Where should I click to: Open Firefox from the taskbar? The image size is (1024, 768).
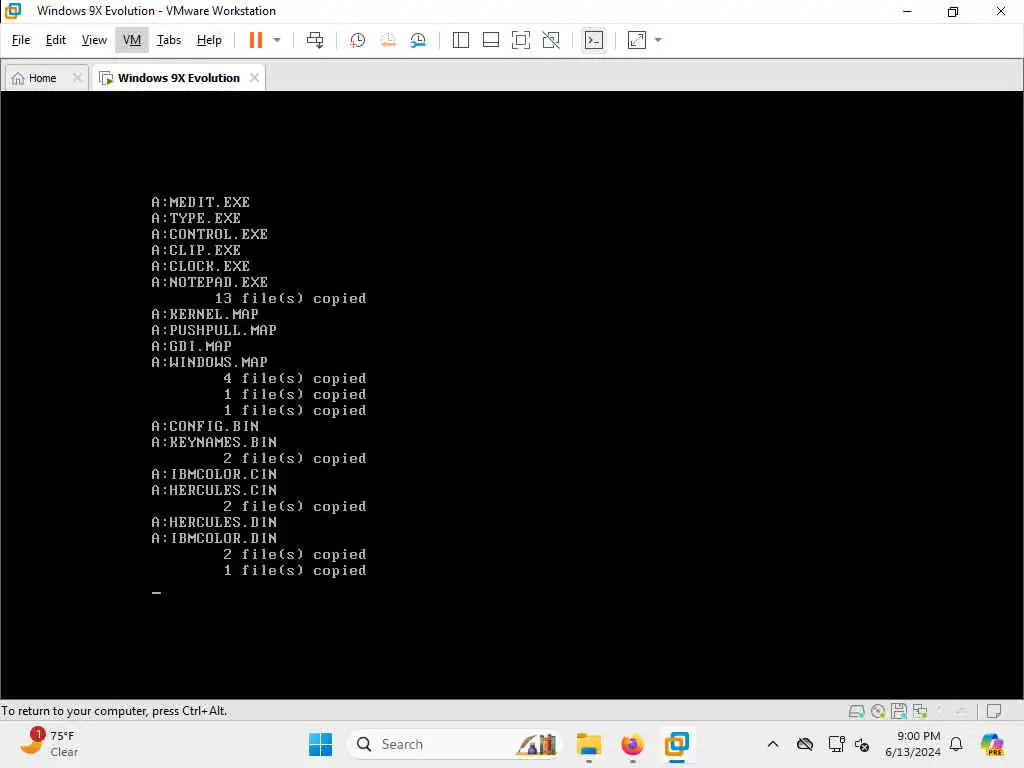(x=632, y=744)
